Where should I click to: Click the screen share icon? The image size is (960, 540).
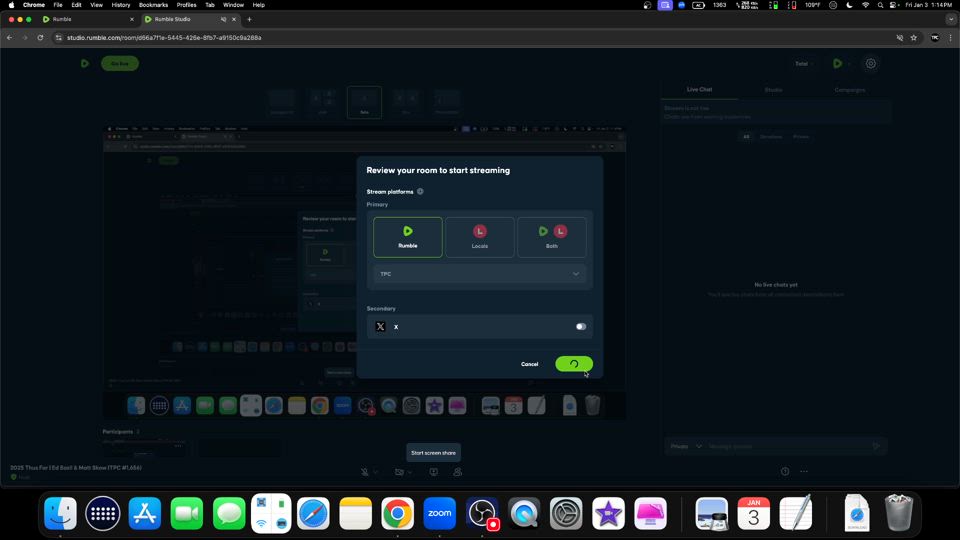click(x=434, y=472)
